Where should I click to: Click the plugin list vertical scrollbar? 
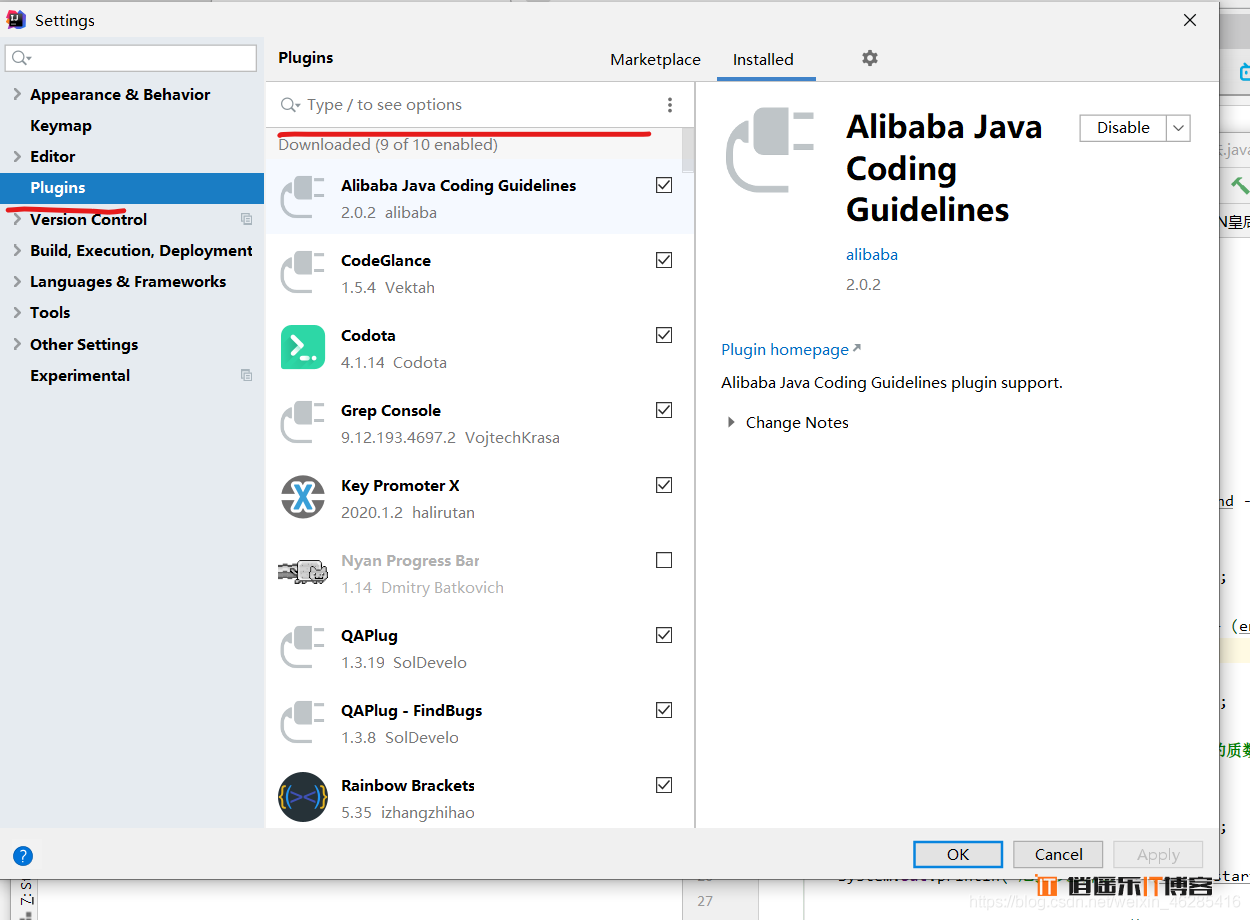point(688,150)
